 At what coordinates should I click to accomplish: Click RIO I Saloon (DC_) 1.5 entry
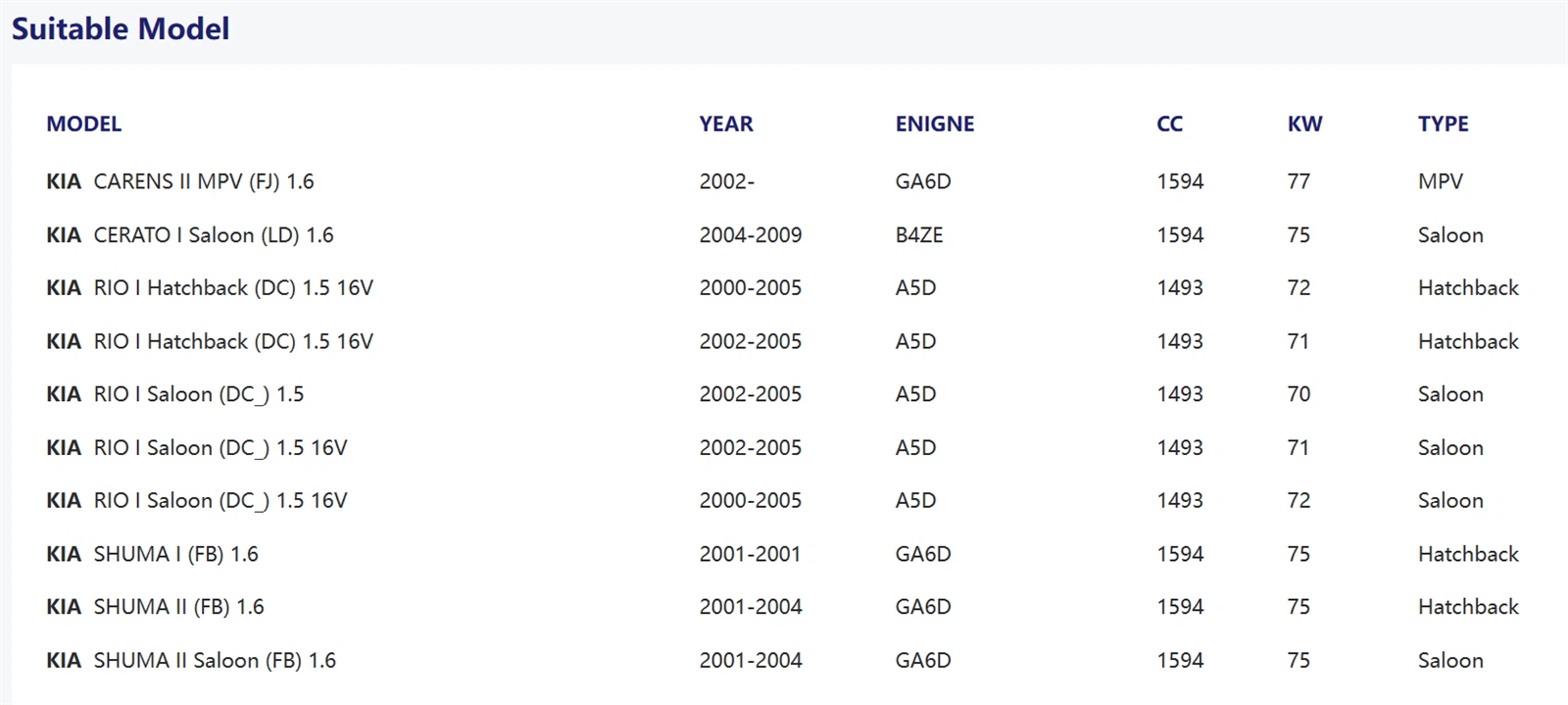(x=175, y=394)
